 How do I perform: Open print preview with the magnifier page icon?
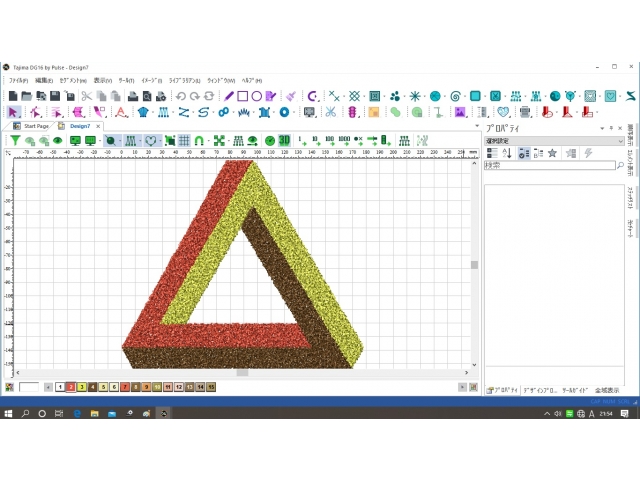tap(147, 96)
